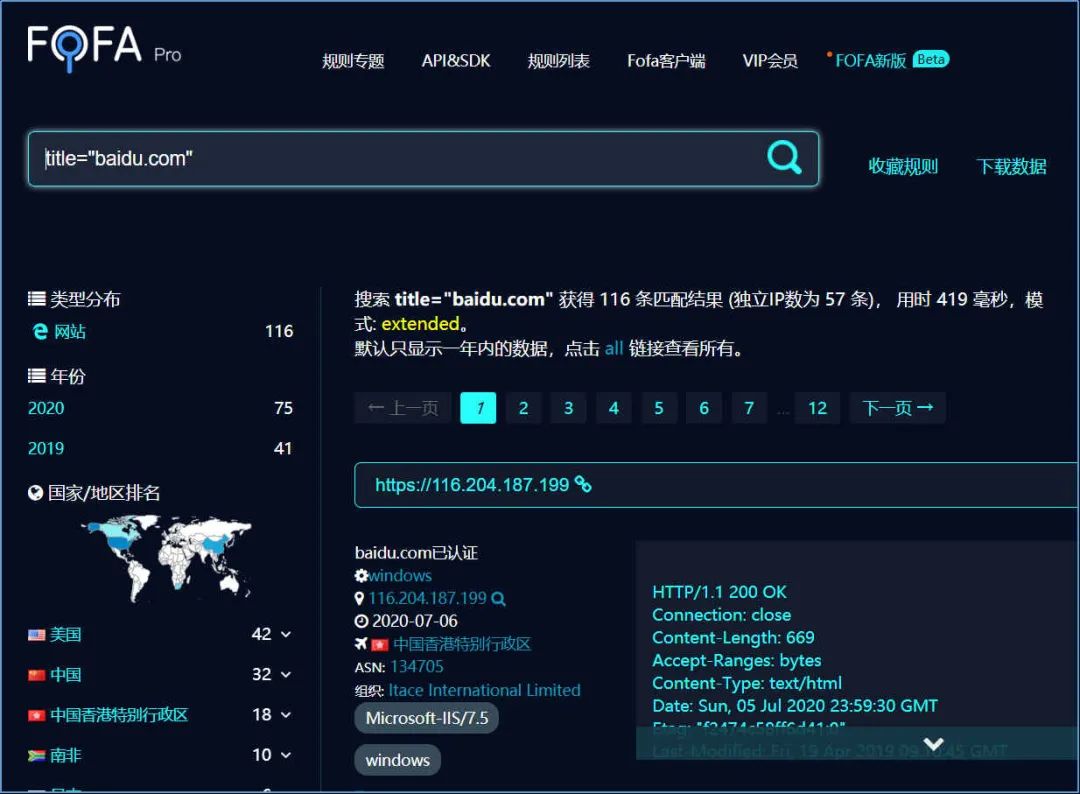Select current page 1 button
Image resolution: width=1080 pixels, height=794 pixels.
coord(478,408)
